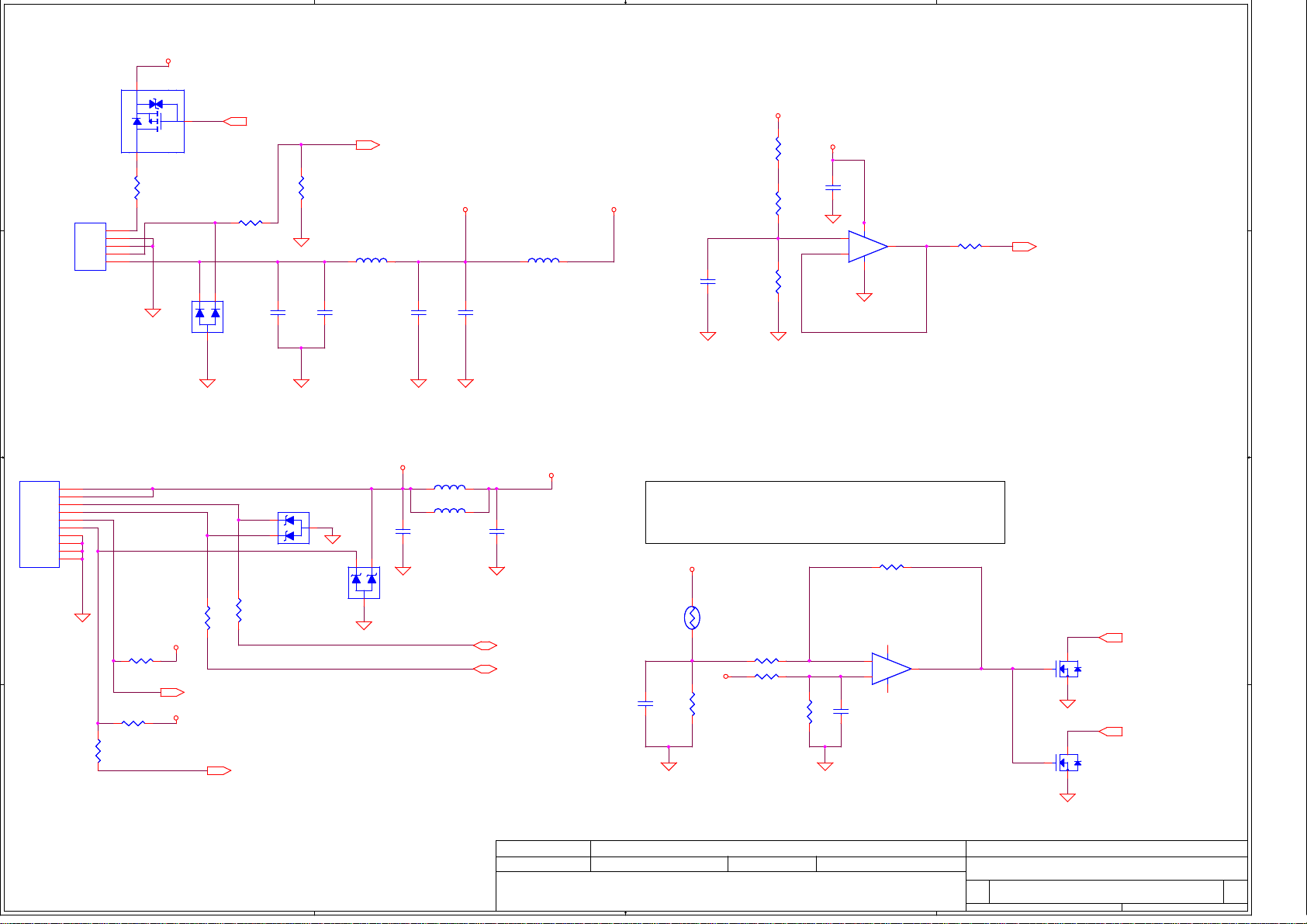Select the resistor directly below the boxed MOSFET

(137, 189)
